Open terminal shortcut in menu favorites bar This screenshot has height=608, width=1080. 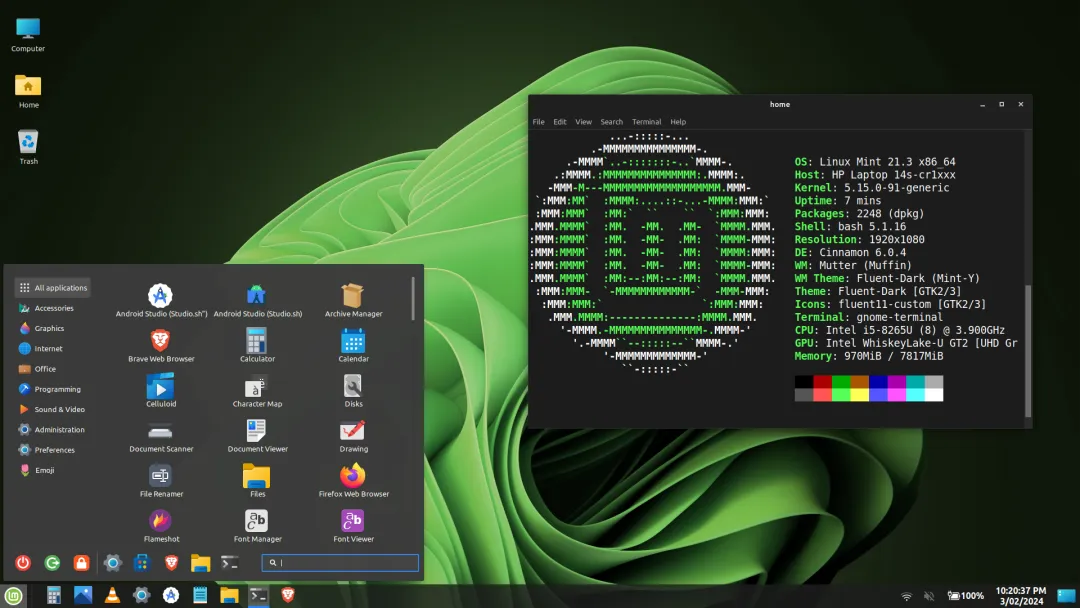pyautogui.click(x=230, y=563)
